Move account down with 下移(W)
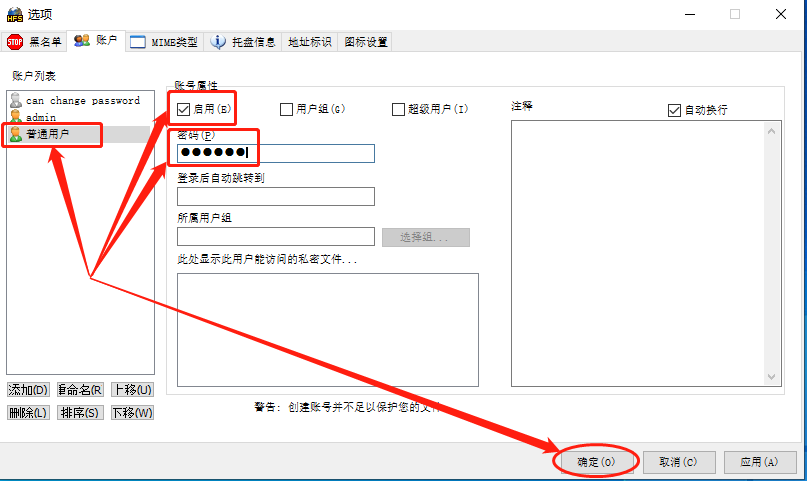The image size is (807, 481). 132,413
